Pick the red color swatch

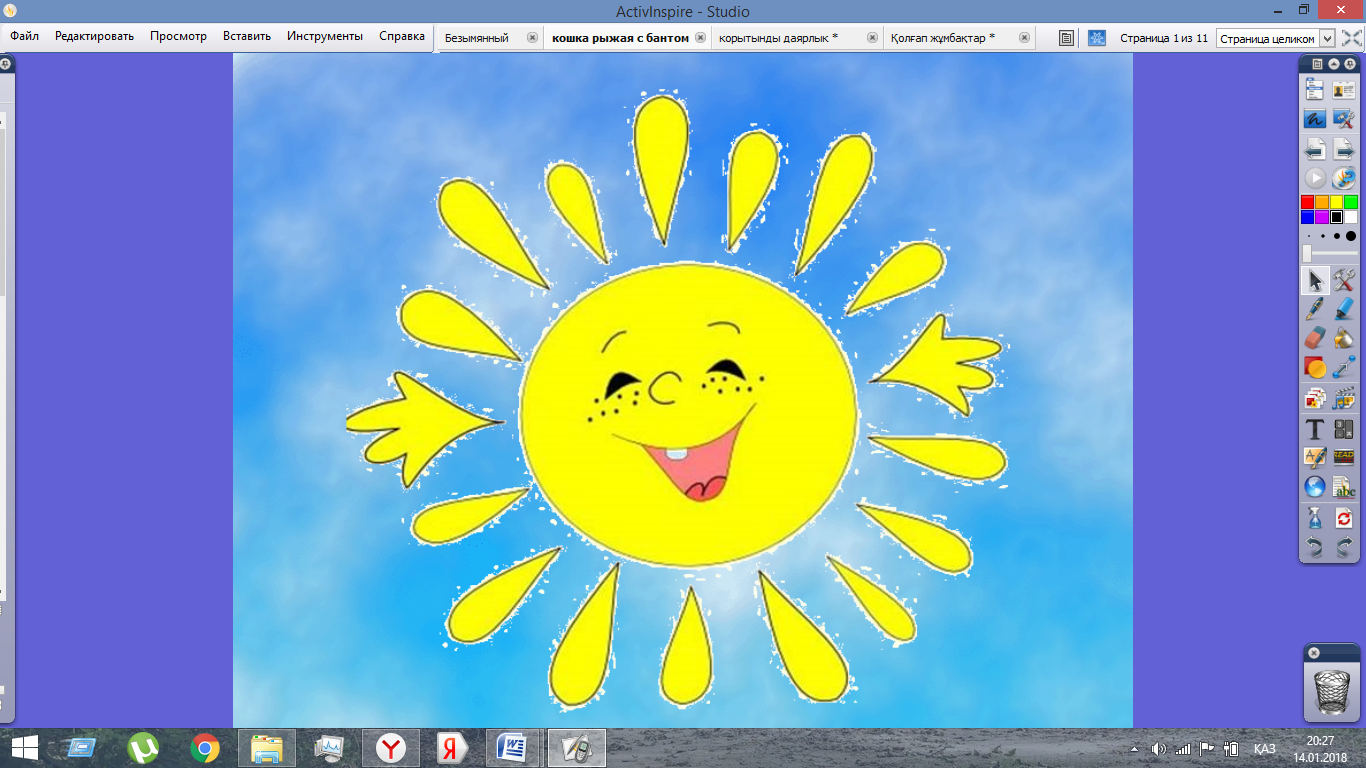coord(1307,202)
